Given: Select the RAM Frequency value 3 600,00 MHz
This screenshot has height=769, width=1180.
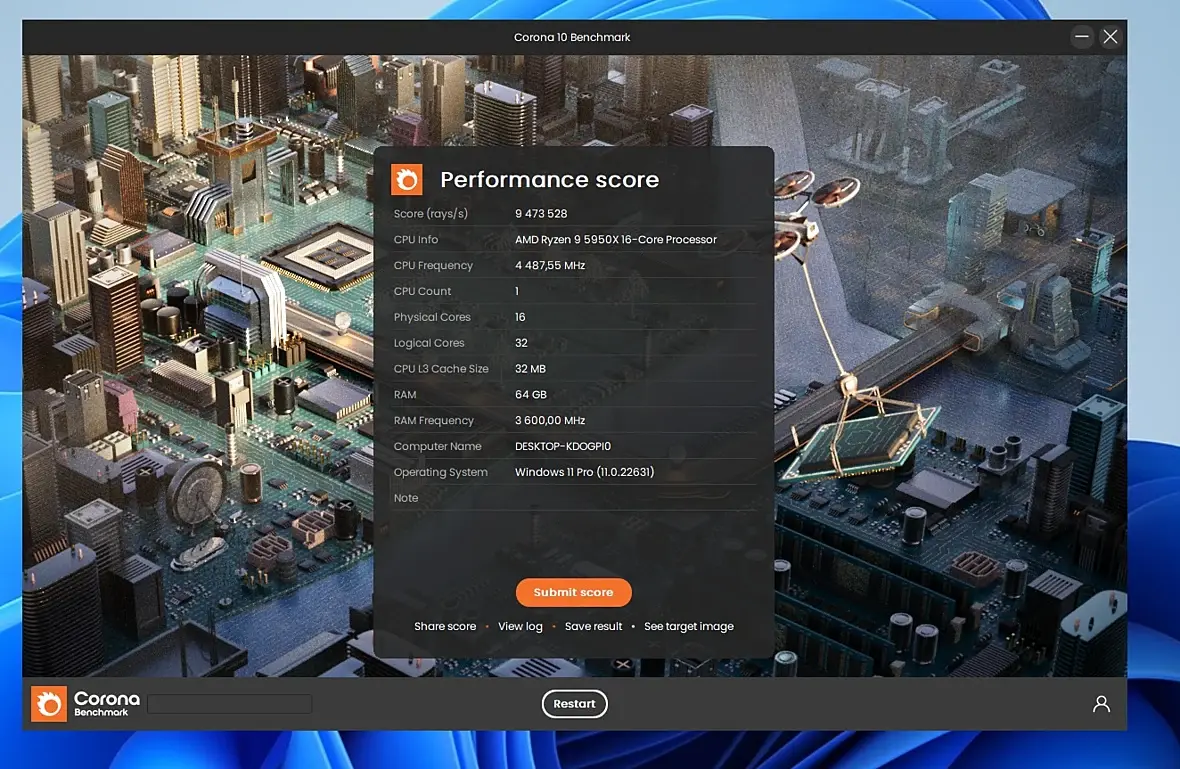Looking at the screenshot, I should [x=550, y=421].
